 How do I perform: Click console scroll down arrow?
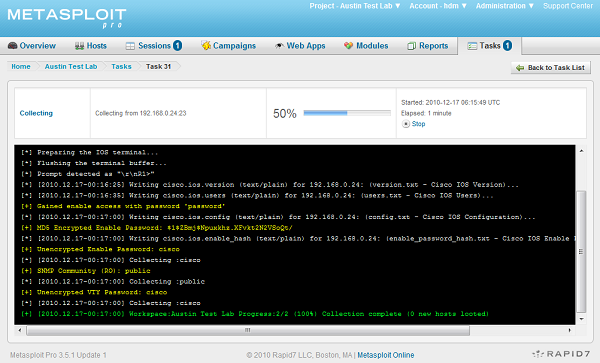point(581,319)
